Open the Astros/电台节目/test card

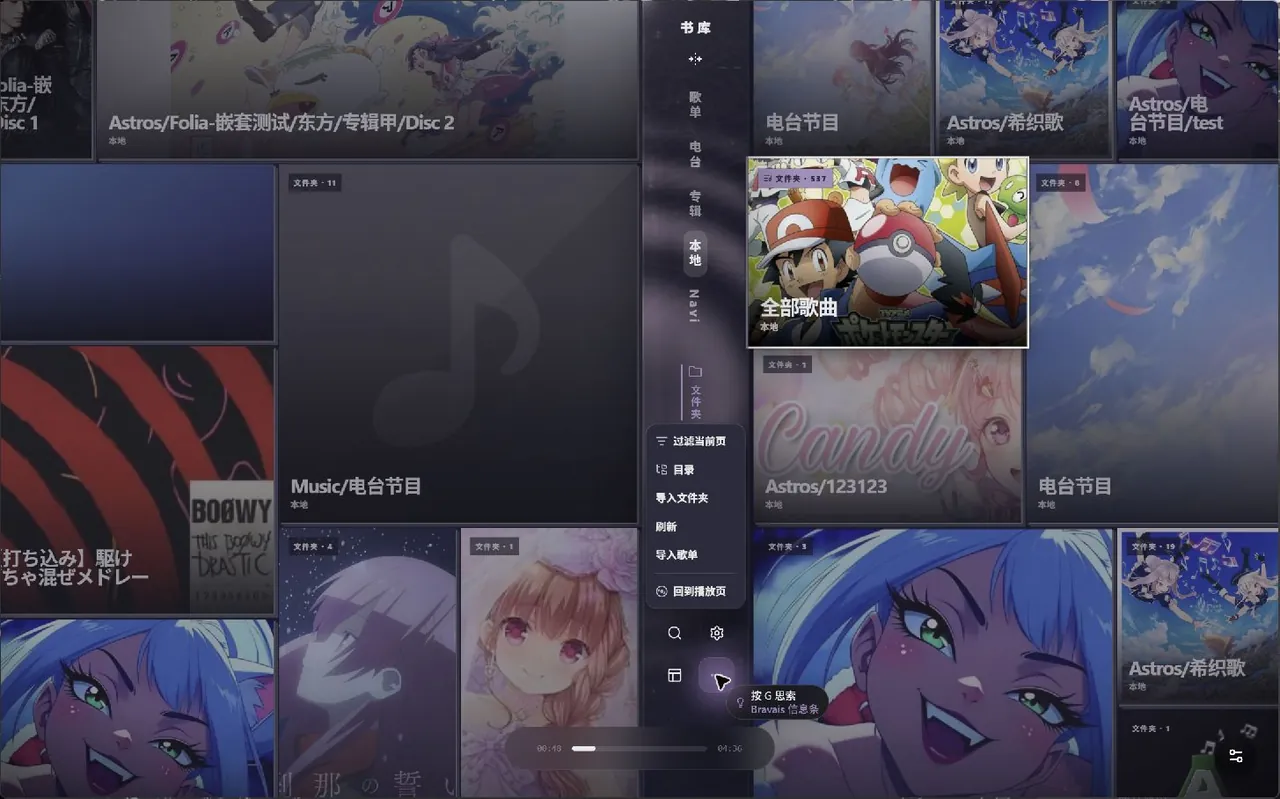point(1198,78)
